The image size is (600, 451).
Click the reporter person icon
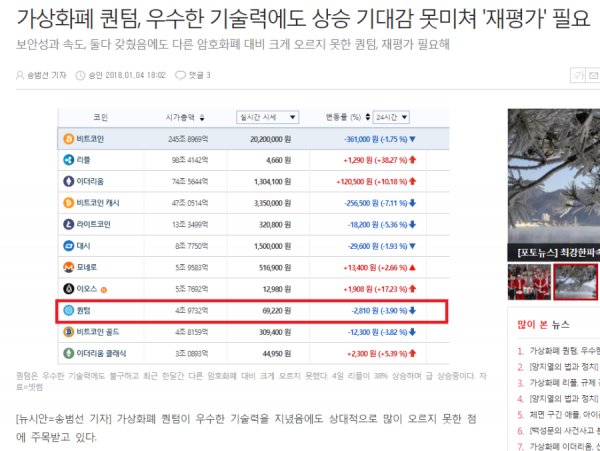pos(20,75)
